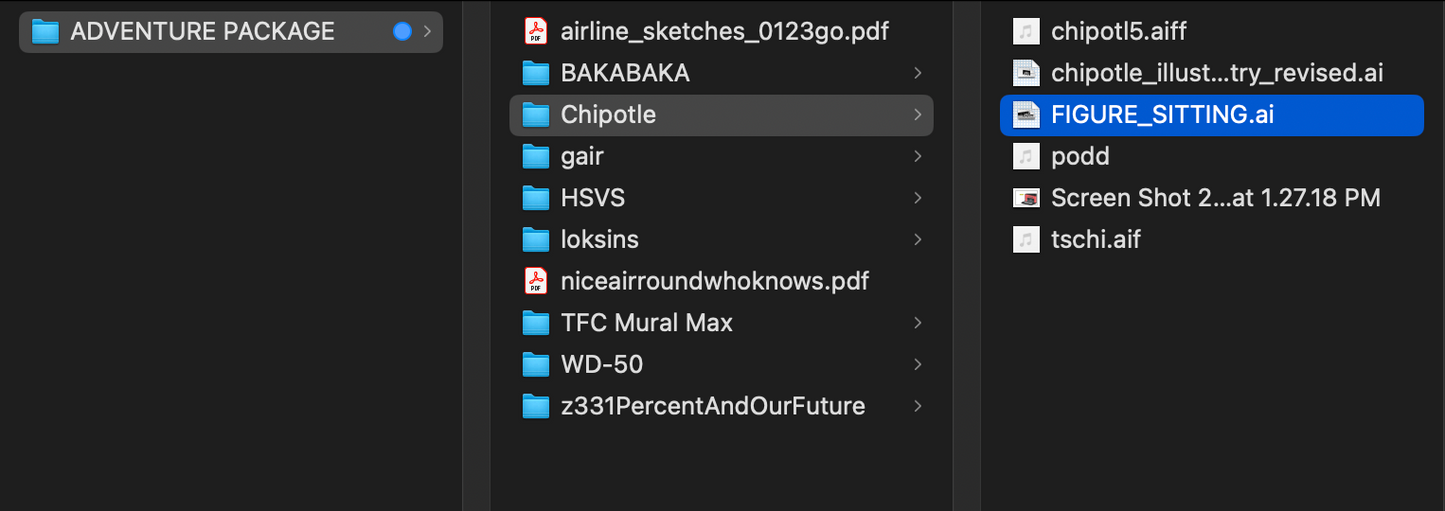The height and width of the screenshot is (511, 1445).
Task: Click the ADVENTURE PACKAGE folder icon
Action: (45, 32)
